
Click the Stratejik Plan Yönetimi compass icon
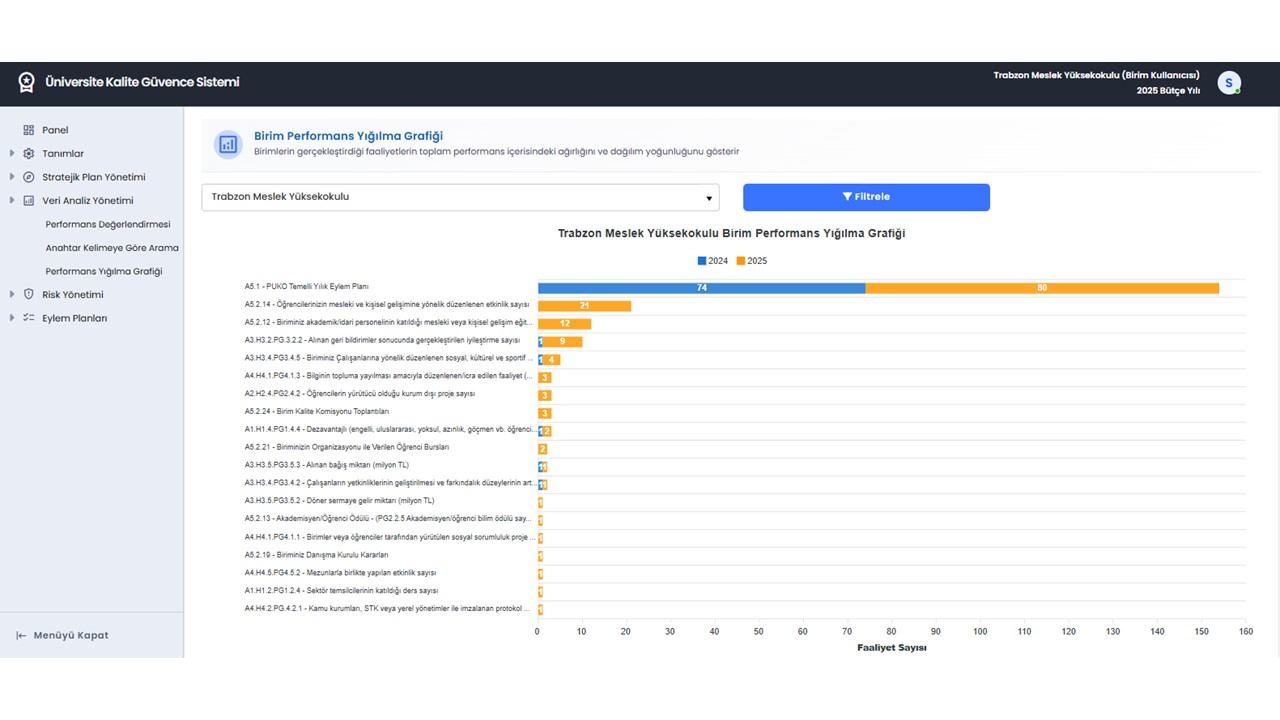click(x=28, y=177)
